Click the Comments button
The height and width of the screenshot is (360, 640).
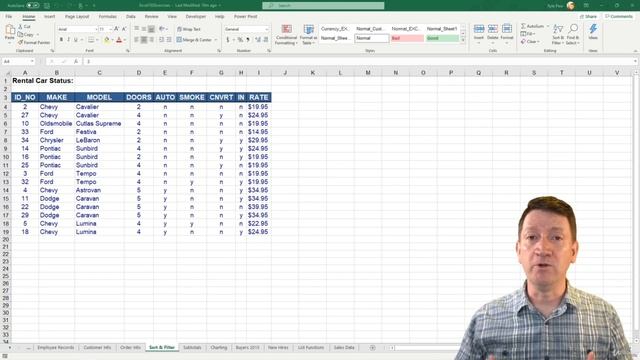[619, 16]
